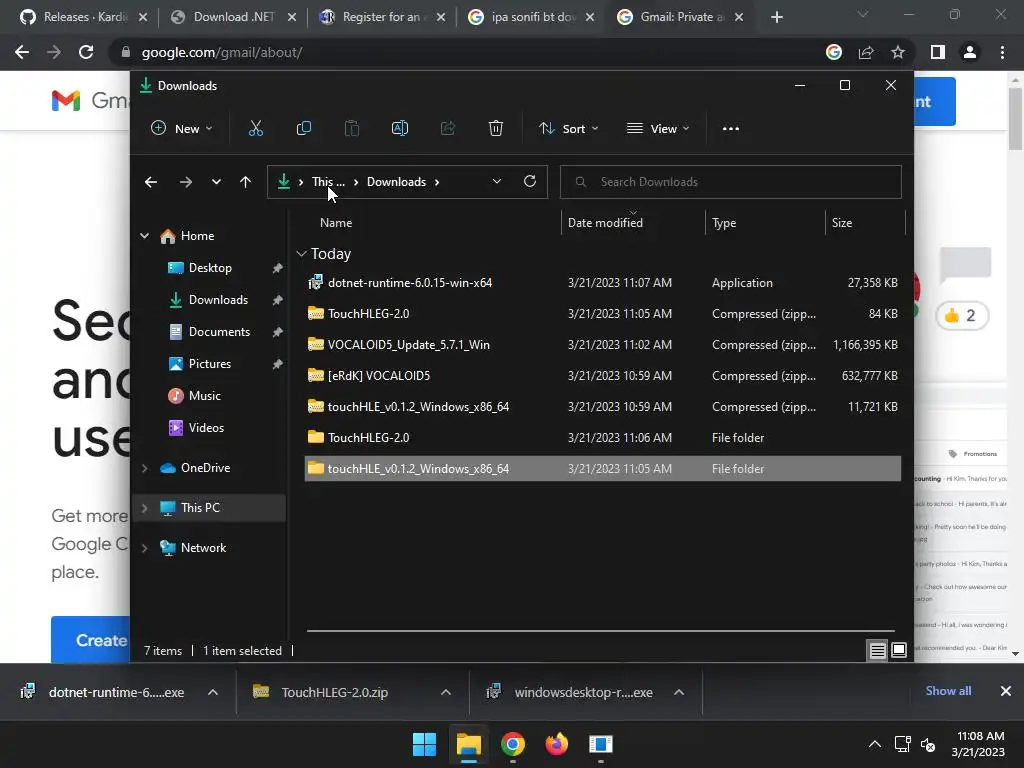Open Chrome side panel icon

click(938, 52)
